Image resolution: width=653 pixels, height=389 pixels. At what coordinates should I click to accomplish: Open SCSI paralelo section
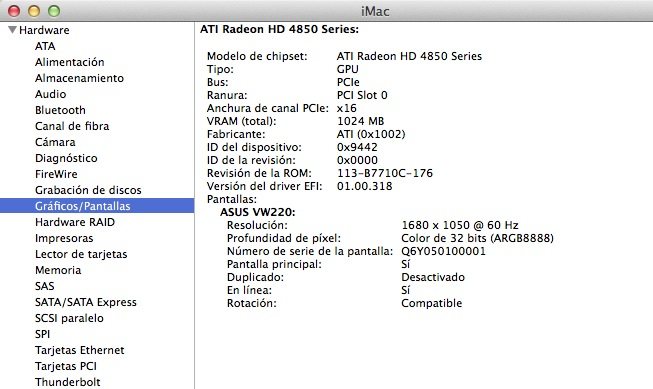[x=69, y=318]
